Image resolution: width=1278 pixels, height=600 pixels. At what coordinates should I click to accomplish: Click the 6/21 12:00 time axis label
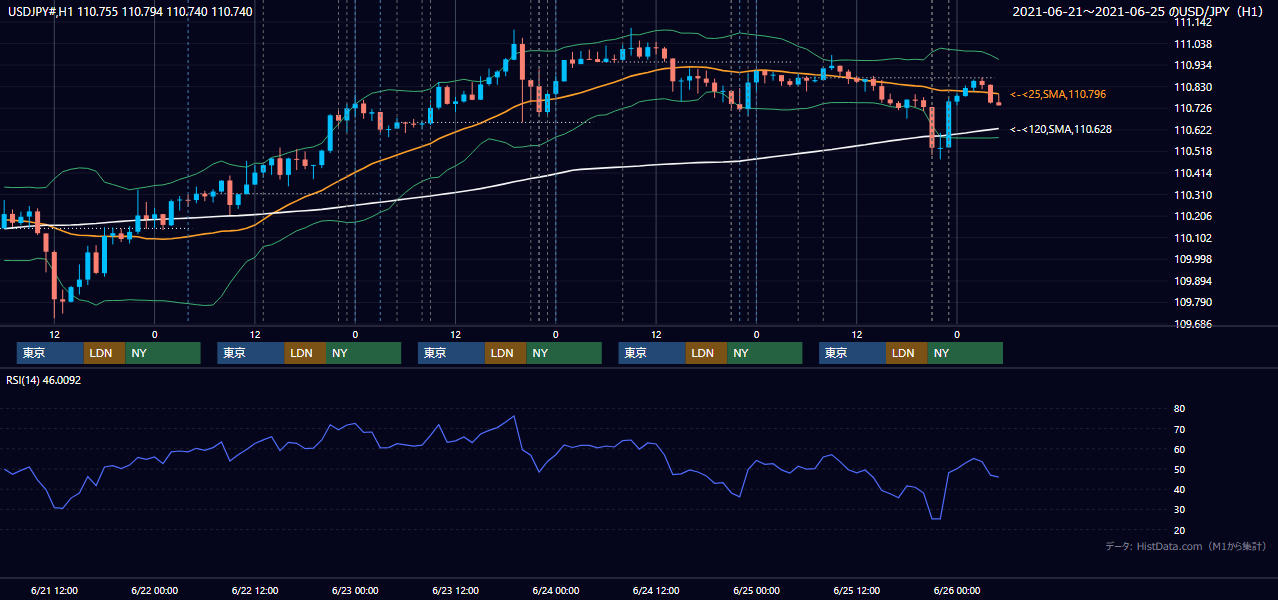pyautogui.click(x=55, y=591)
